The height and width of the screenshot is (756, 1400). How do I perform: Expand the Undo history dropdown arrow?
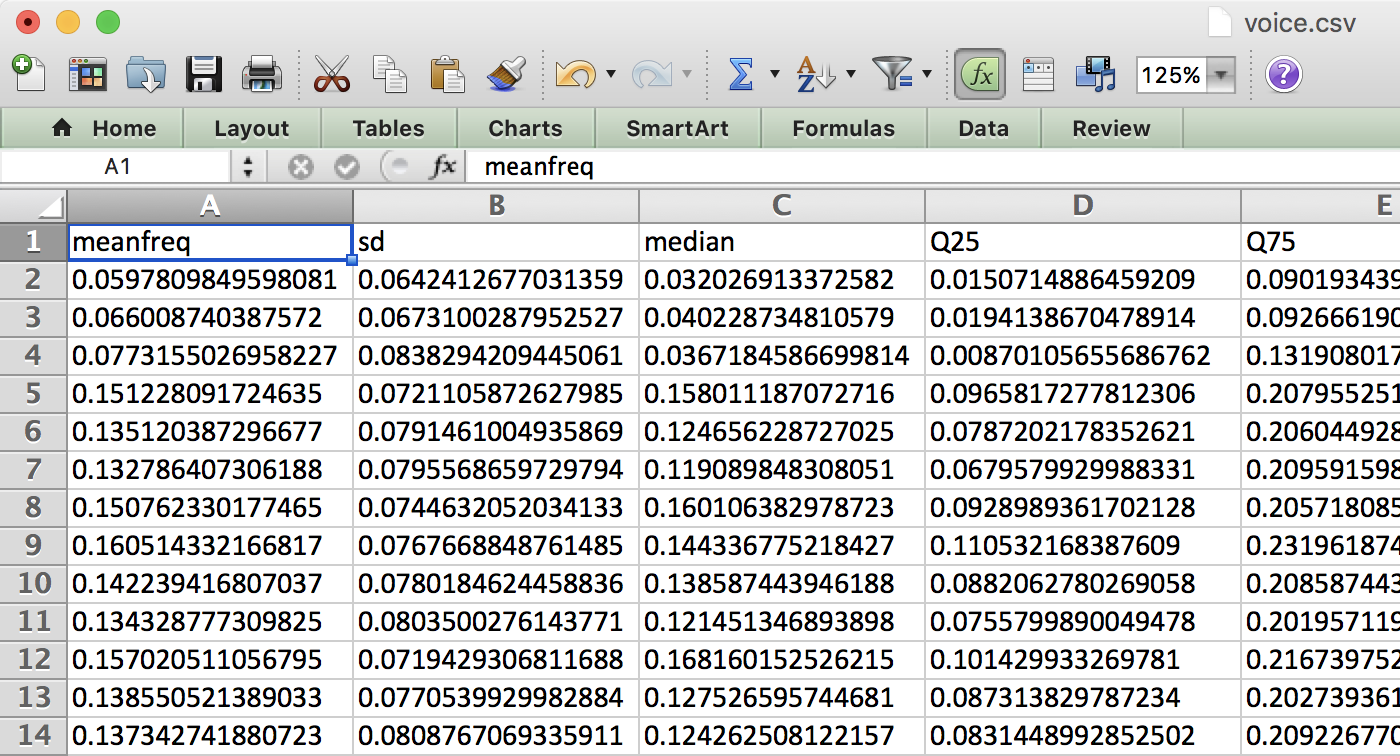tap(610, 75)
